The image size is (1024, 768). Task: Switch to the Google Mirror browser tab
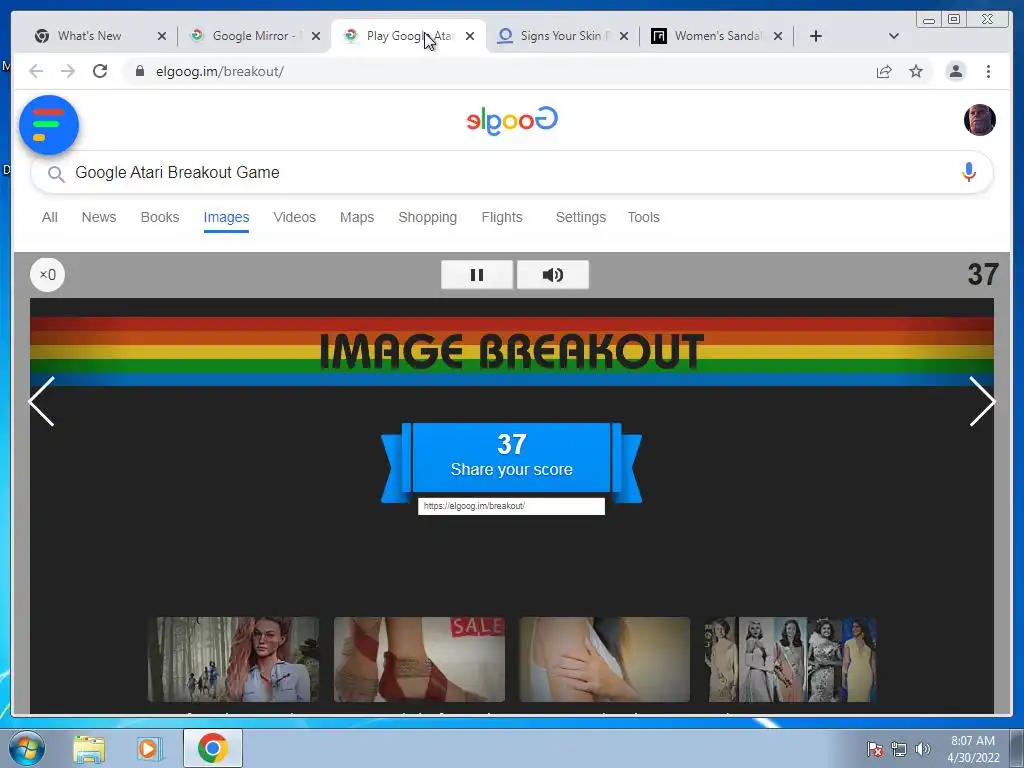(x=253, y=36)
